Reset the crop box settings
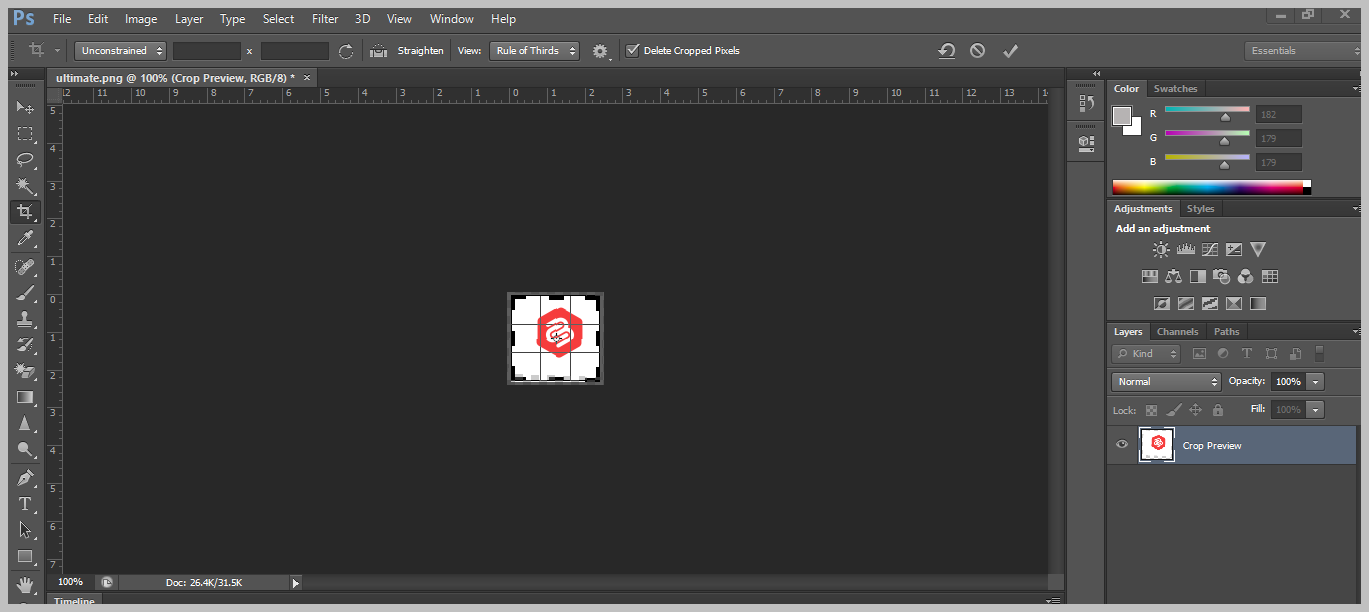Screen dimensions: 1369x612 coord(946,51)
